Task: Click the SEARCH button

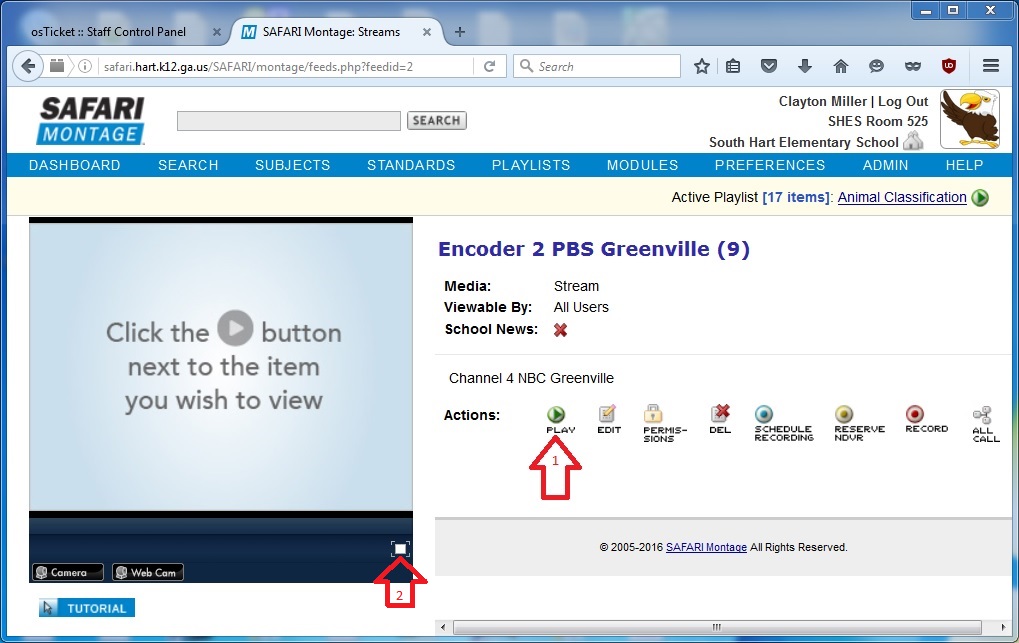Action: coord(436,120)
